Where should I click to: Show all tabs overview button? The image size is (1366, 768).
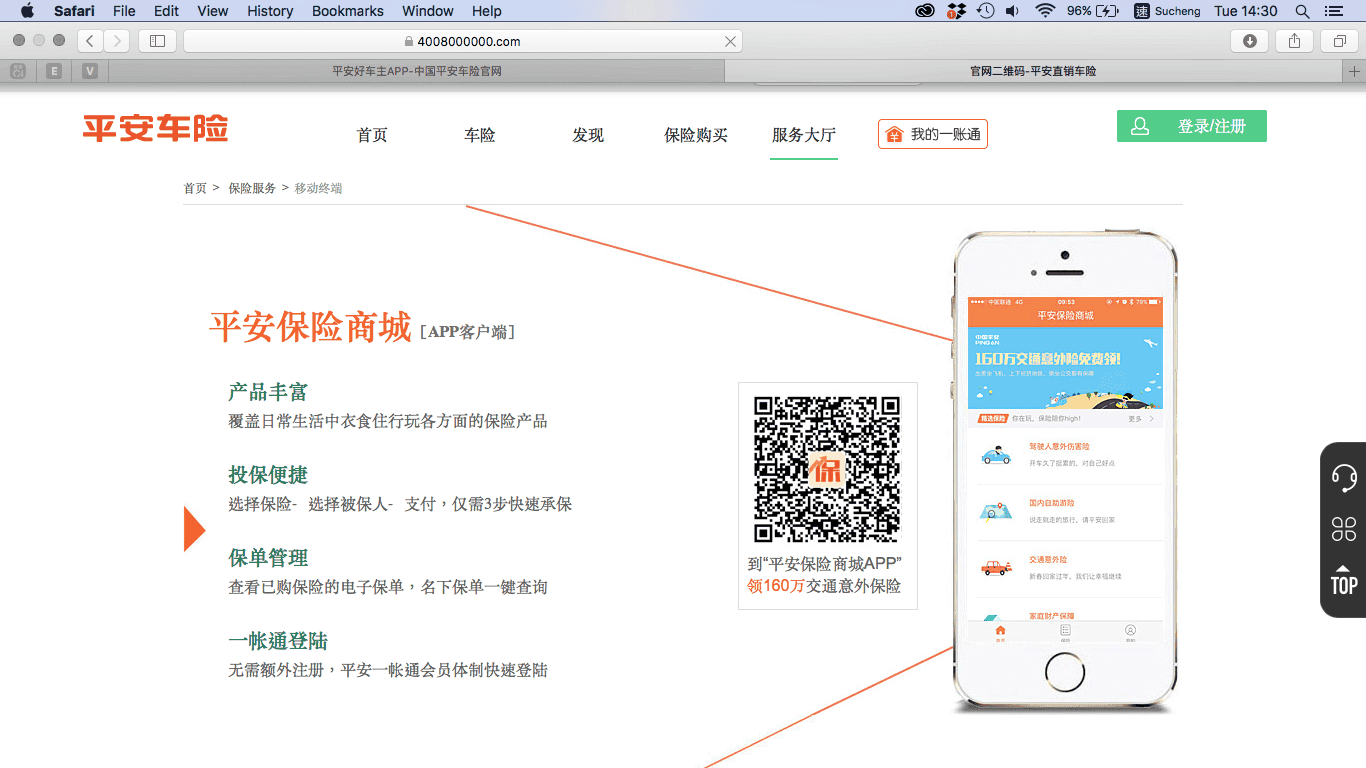[x=1339, y=41]
